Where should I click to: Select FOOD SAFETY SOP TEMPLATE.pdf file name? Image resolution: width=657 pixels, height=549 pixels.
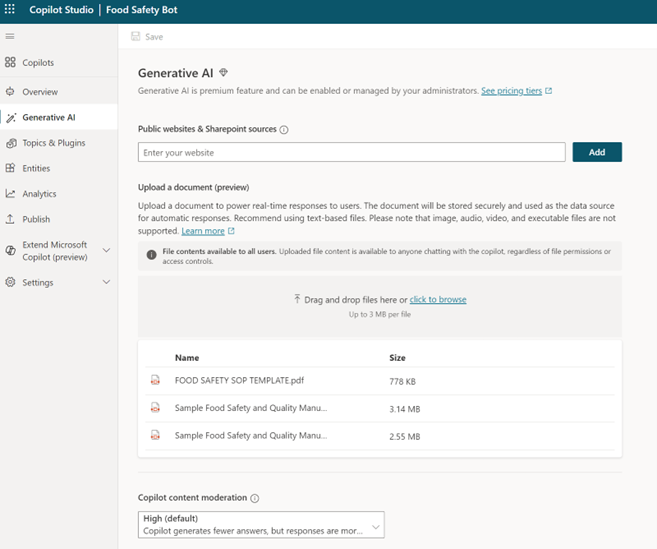(239, 381)
